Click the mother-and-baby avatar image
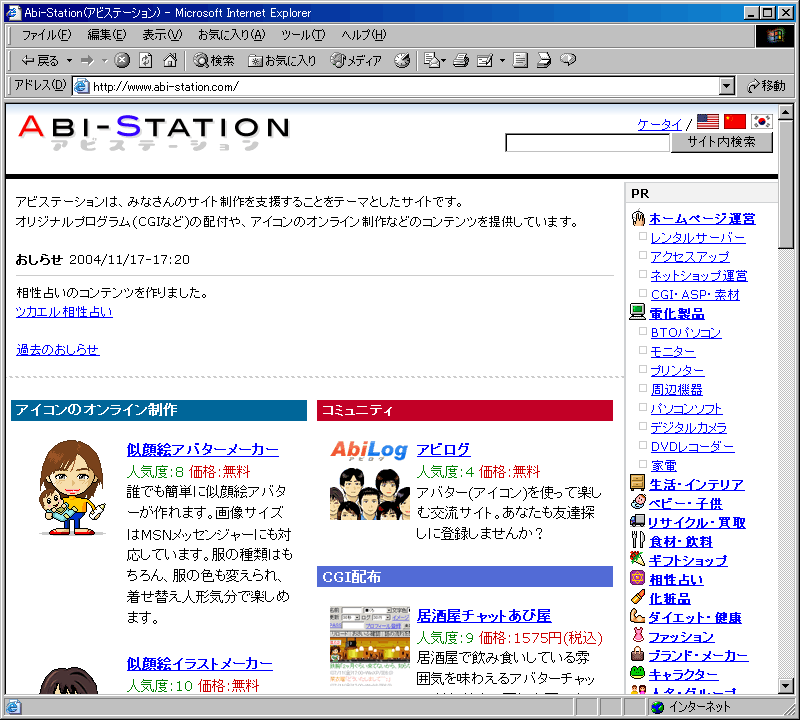This screenshot has width=800, height=720. (x=72, y=487)
